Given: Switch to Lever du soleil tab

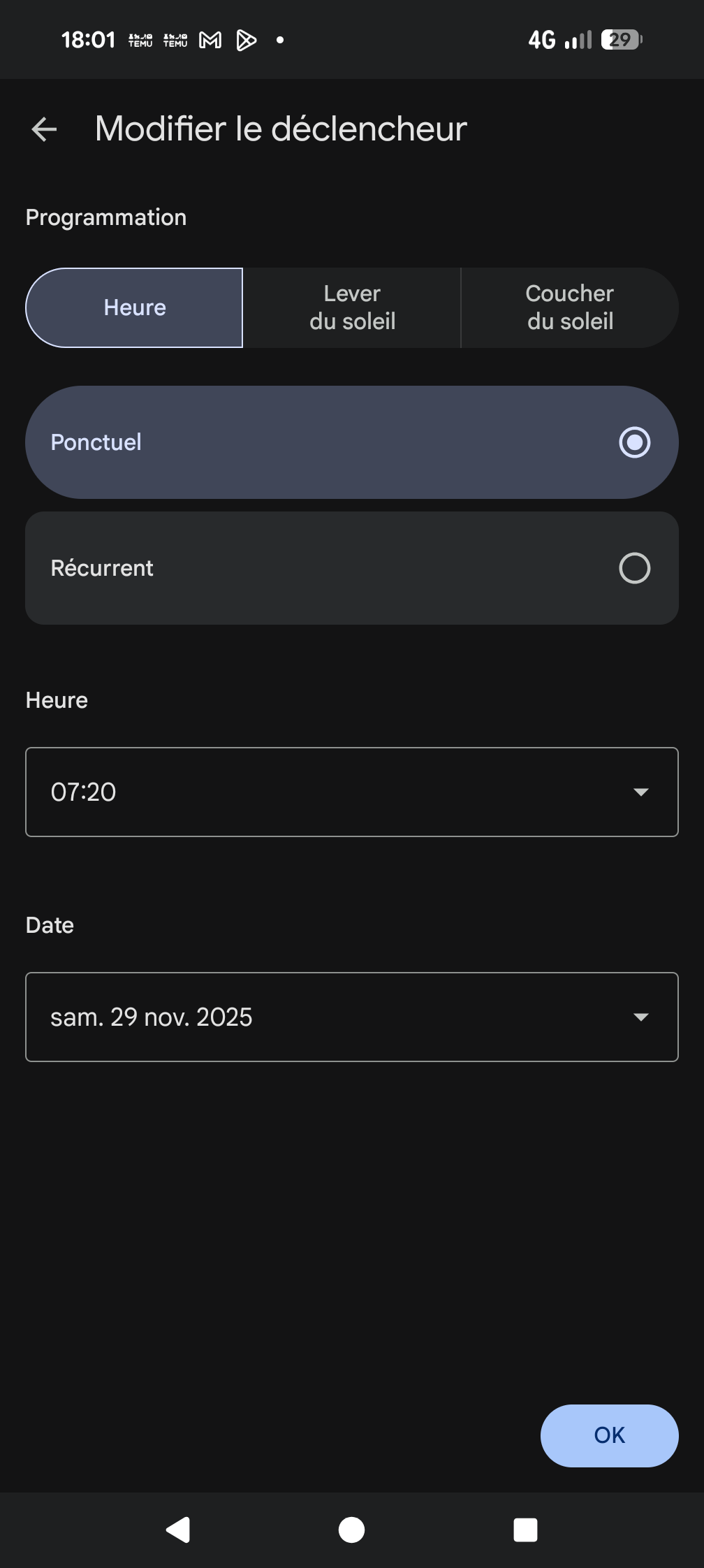Looking at the screenshot, I should [x=352, y=307].
